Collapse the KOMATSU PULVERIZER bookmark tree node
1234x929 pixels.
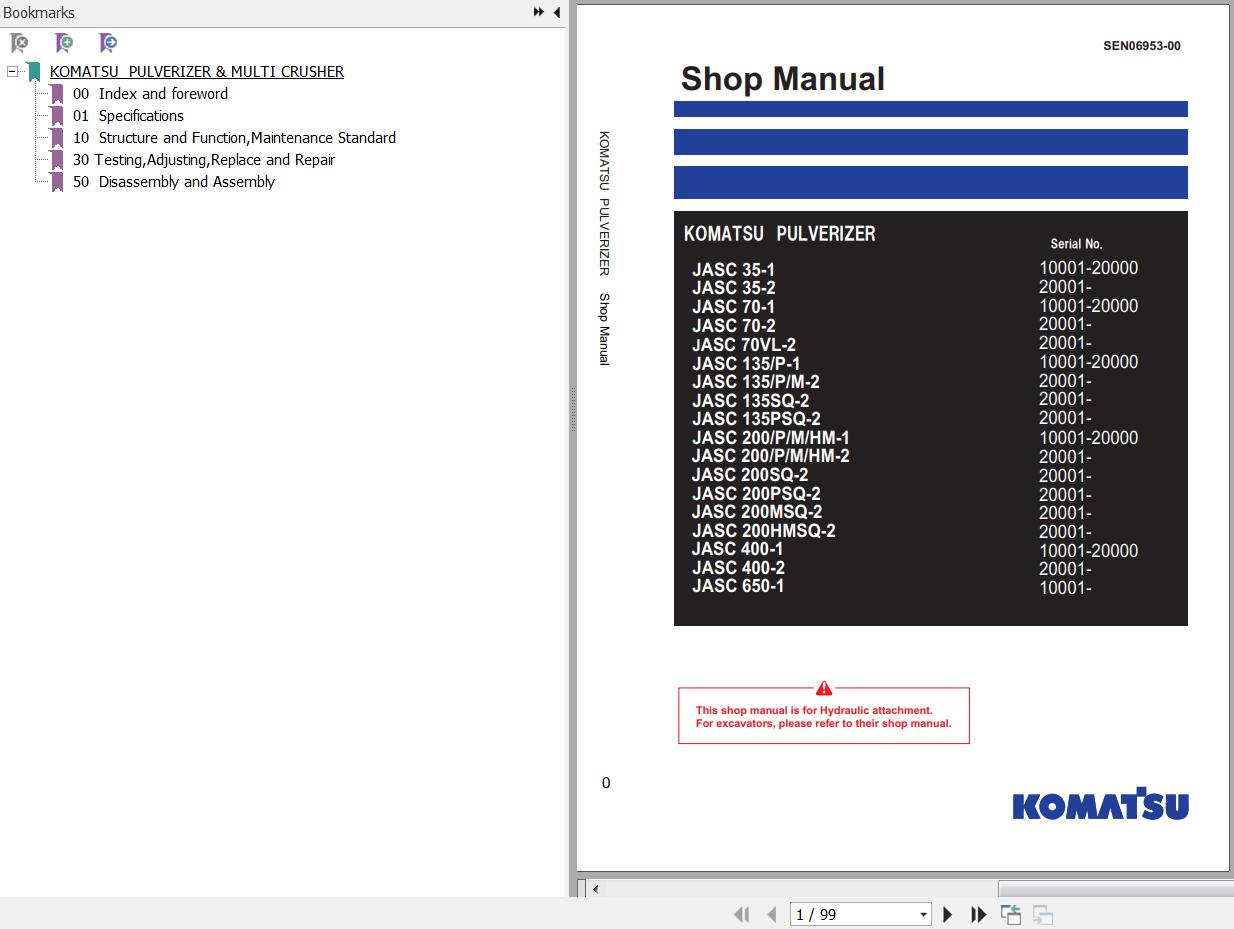tap(11, 72)
